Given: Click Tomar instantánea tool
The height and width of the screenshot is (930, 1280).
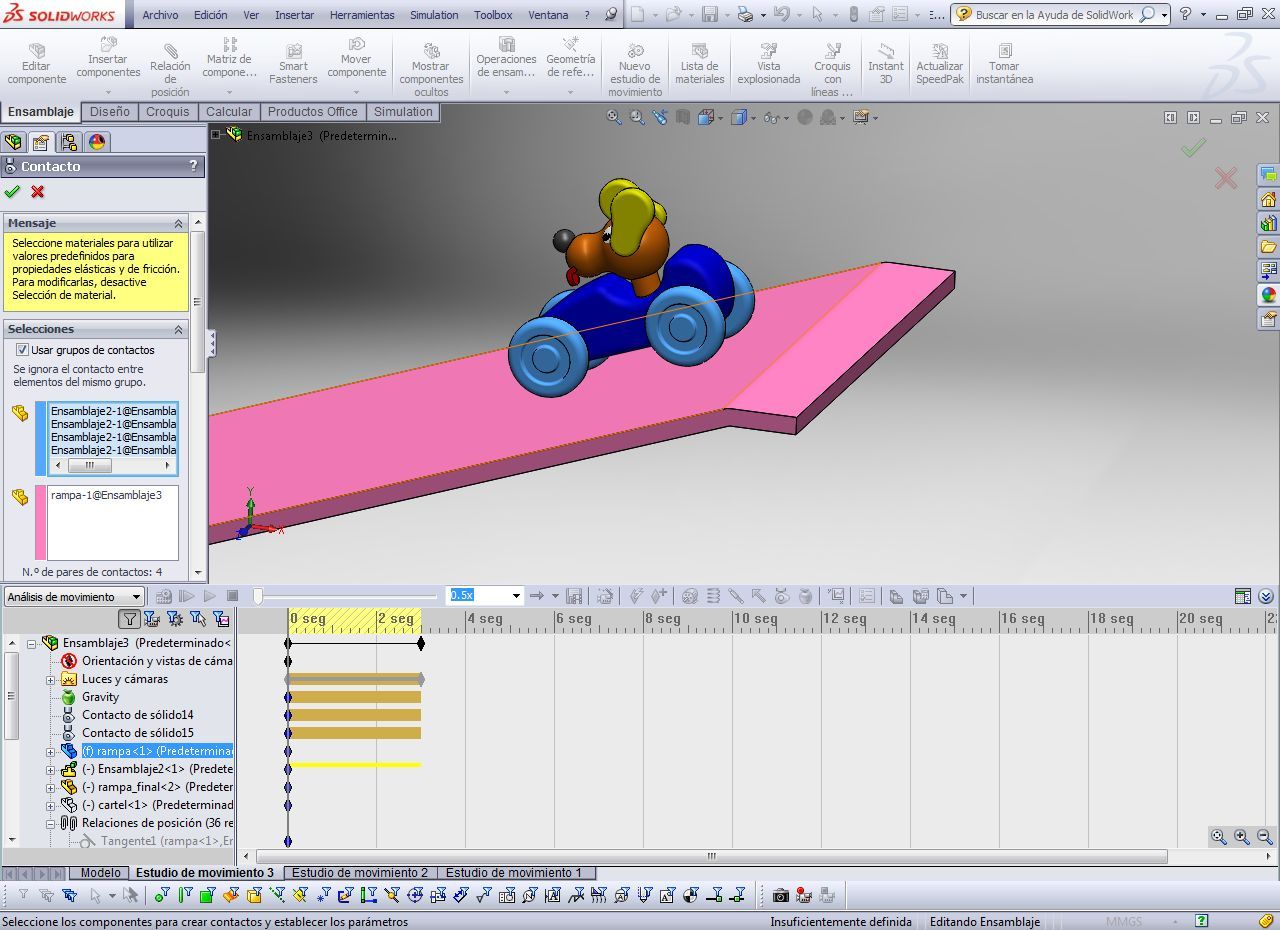Looking at the screenshot, I should pyautogui.click(x=1005, y=64).
